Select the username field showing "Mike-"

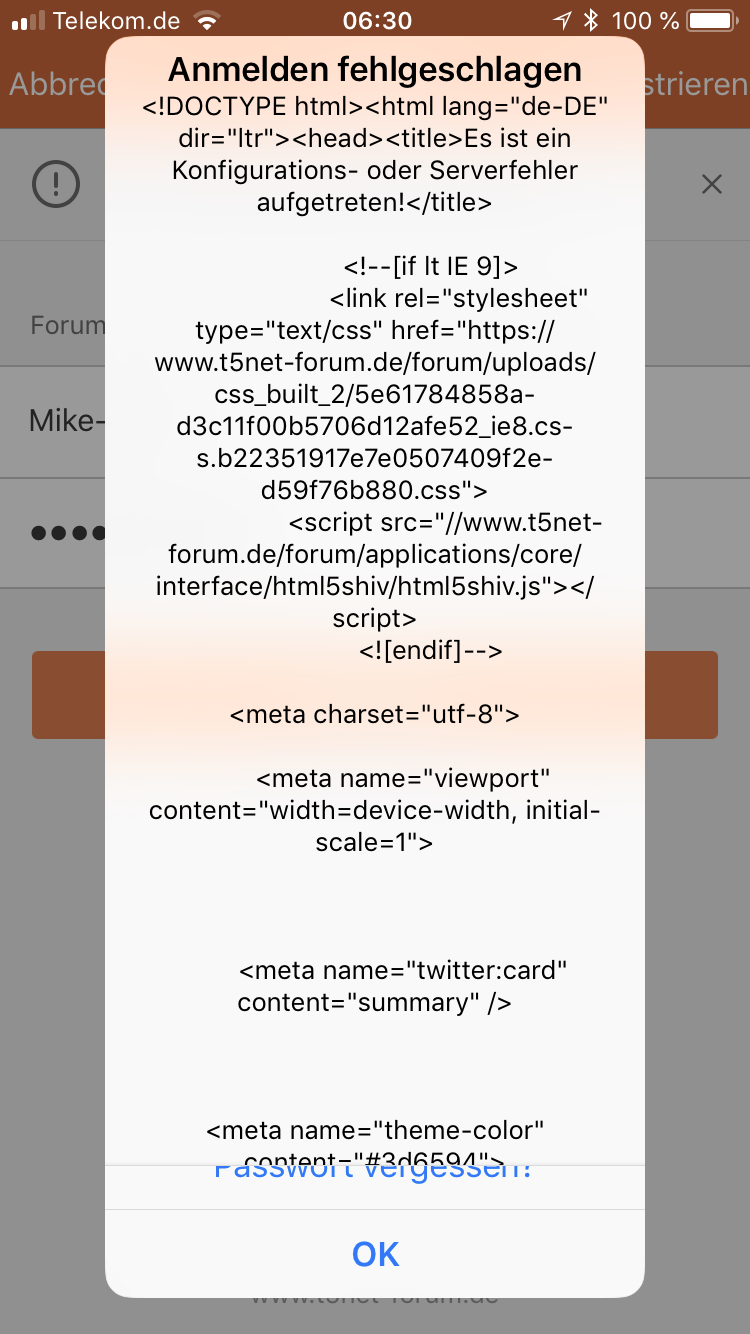click(375, 422)
